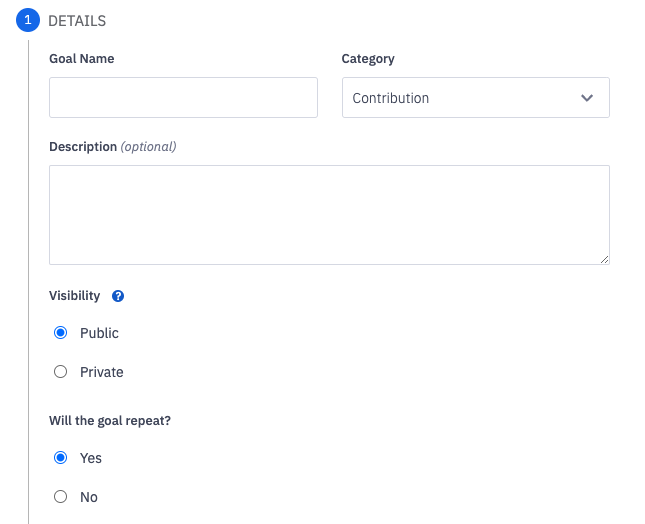Open the Category dropdown showing Contribution
Screen dimensions: 645x524
pyautogui.click(x=475, y=98)
